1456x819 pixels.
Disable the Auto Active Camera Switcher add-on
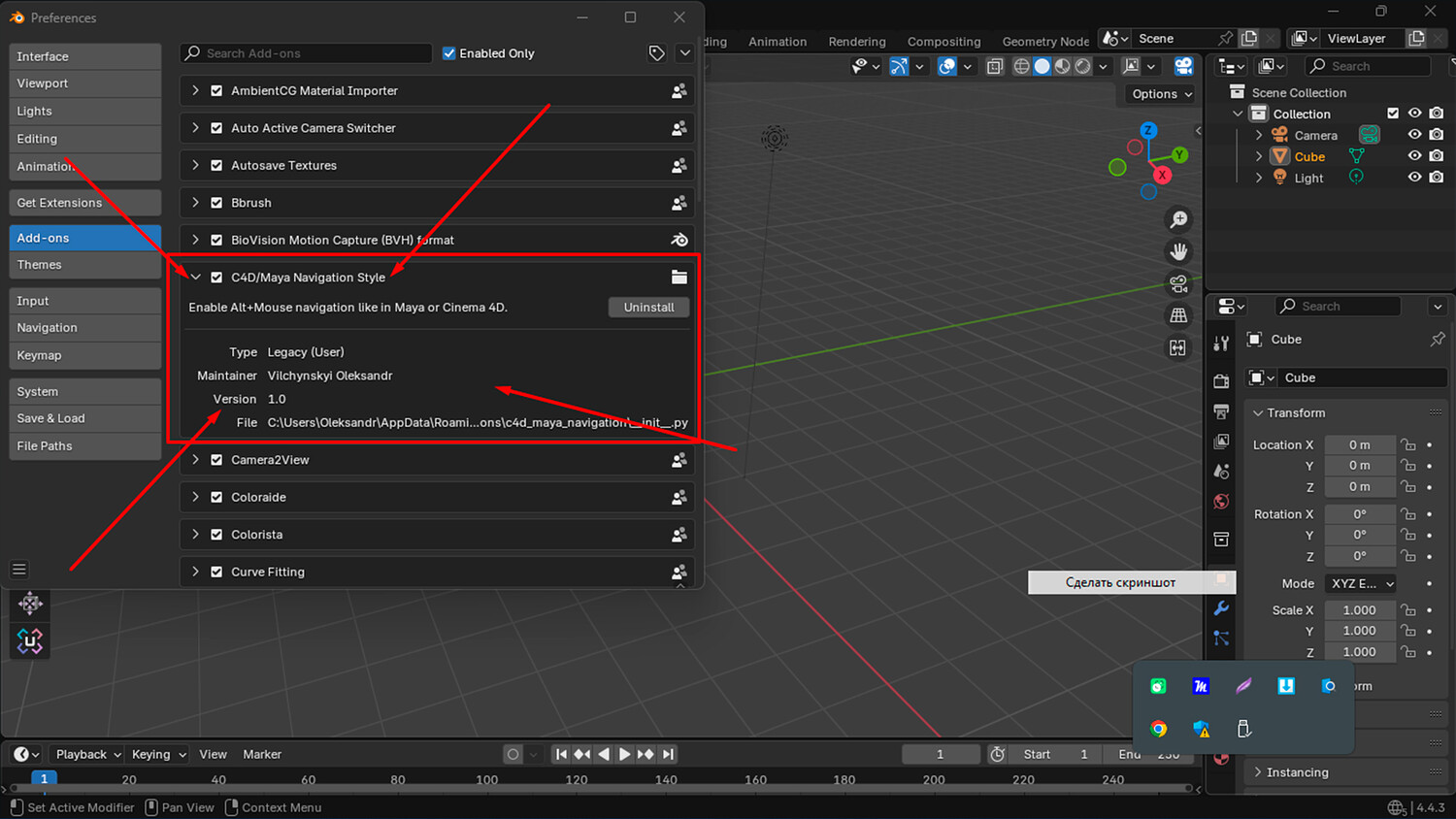click(216, 128)
